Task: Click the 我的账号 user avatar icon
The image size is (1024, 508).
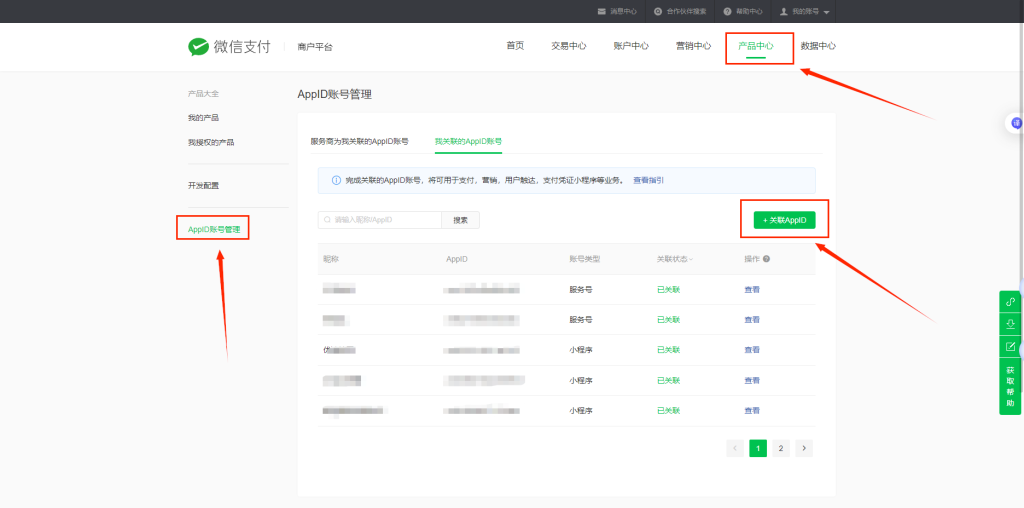Action: click(784, 12)
